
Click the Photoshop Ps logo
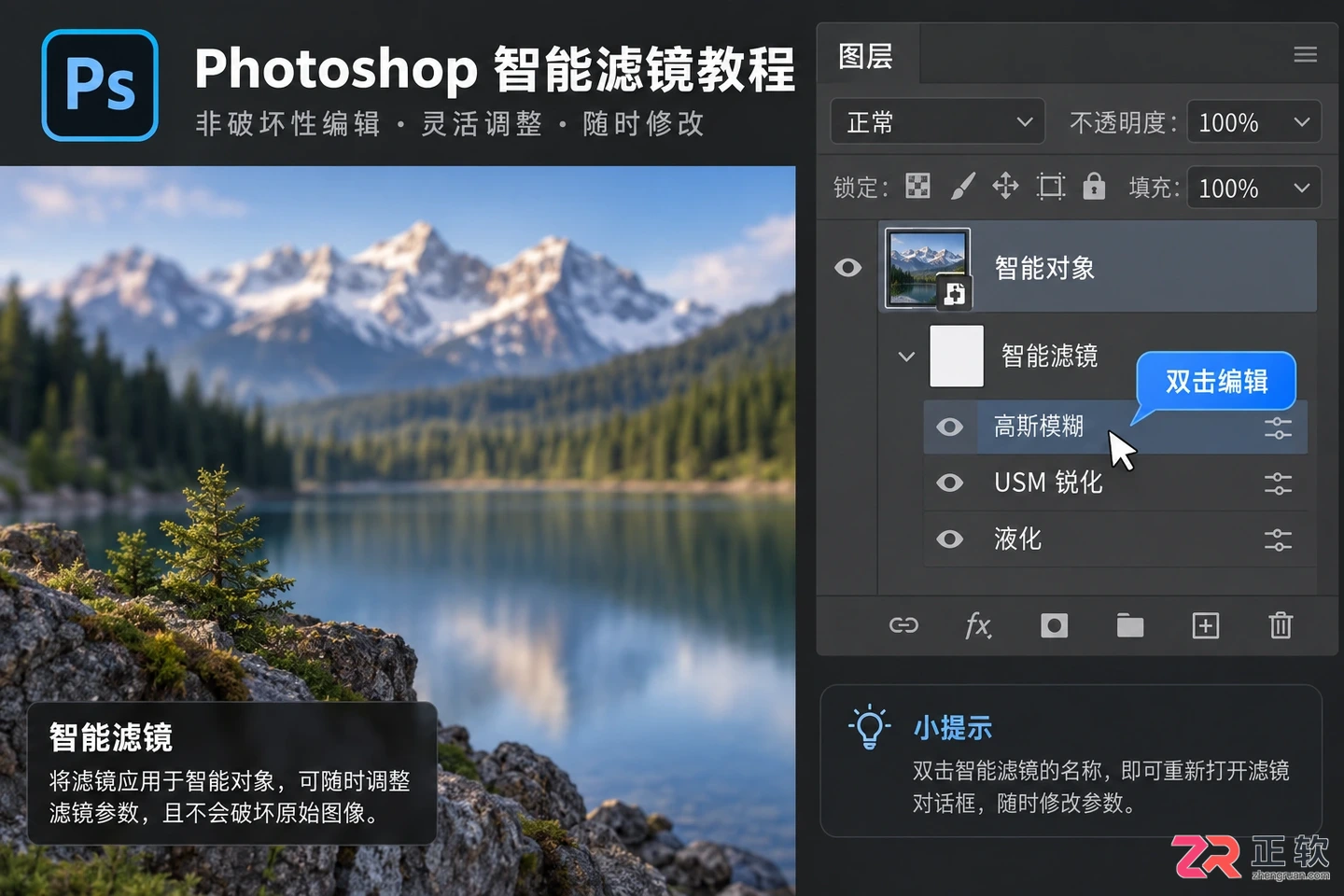[100, 85]
